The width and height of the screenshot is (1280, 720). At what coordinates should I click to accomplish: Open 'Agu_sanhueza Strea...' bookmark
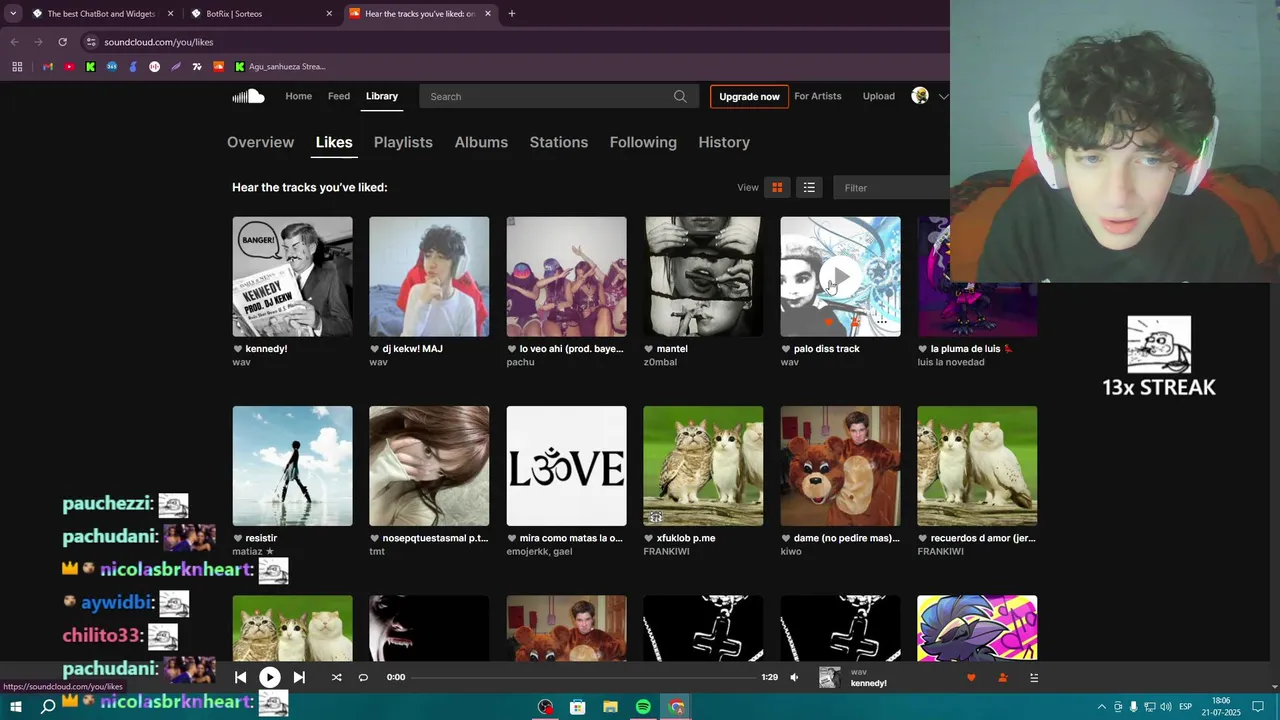[x=280, y=67]
